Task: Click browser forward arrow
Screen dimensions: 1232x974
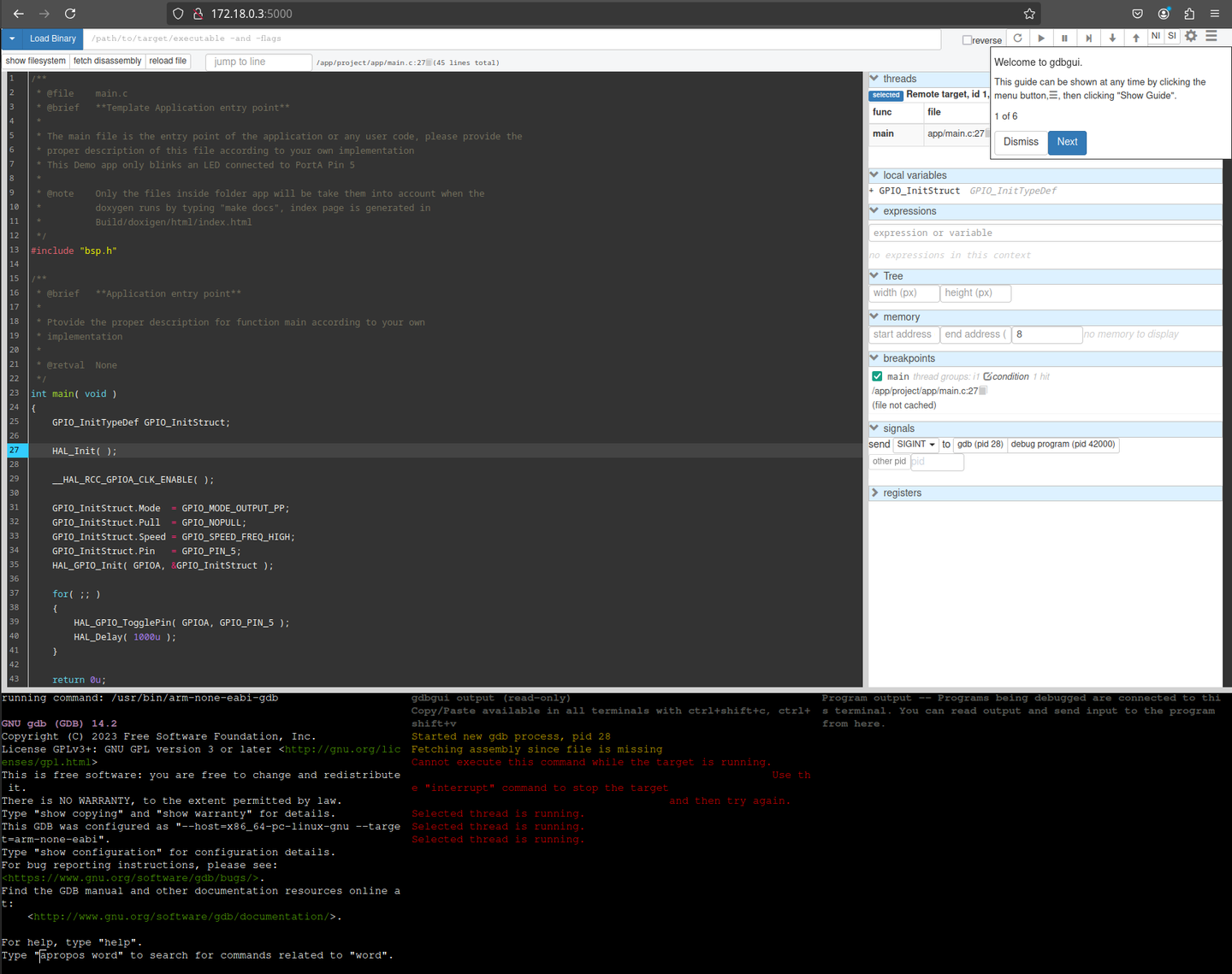Action: [x=44, y=14]
